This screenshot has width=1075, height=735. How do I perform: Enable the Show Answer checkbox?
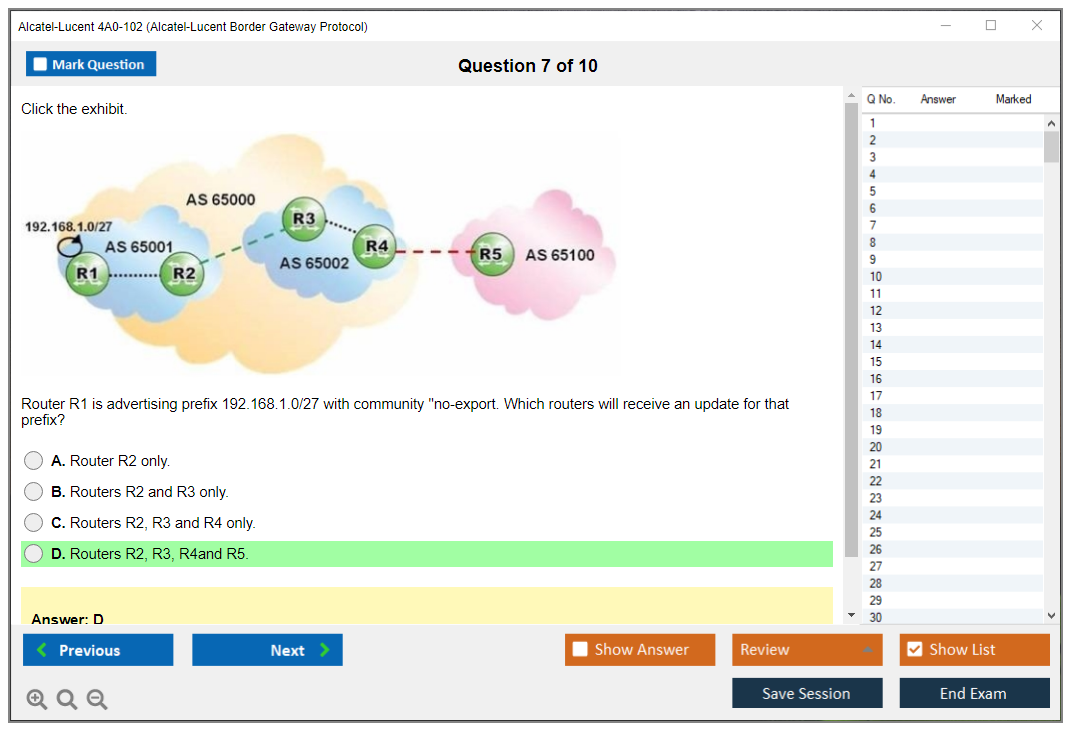pyautogui.click(x=580, y=650)
